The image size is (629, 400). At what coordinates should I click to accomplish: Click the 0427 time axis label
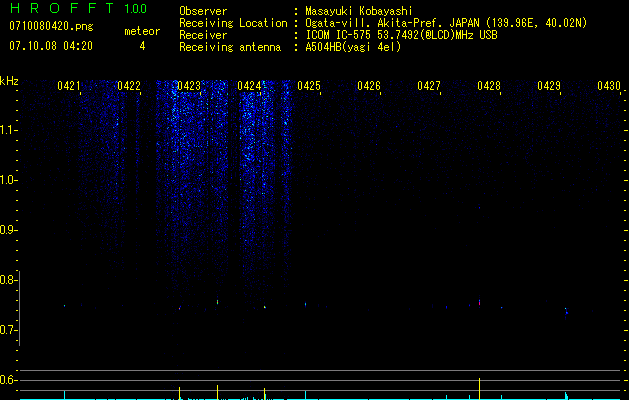429,86
